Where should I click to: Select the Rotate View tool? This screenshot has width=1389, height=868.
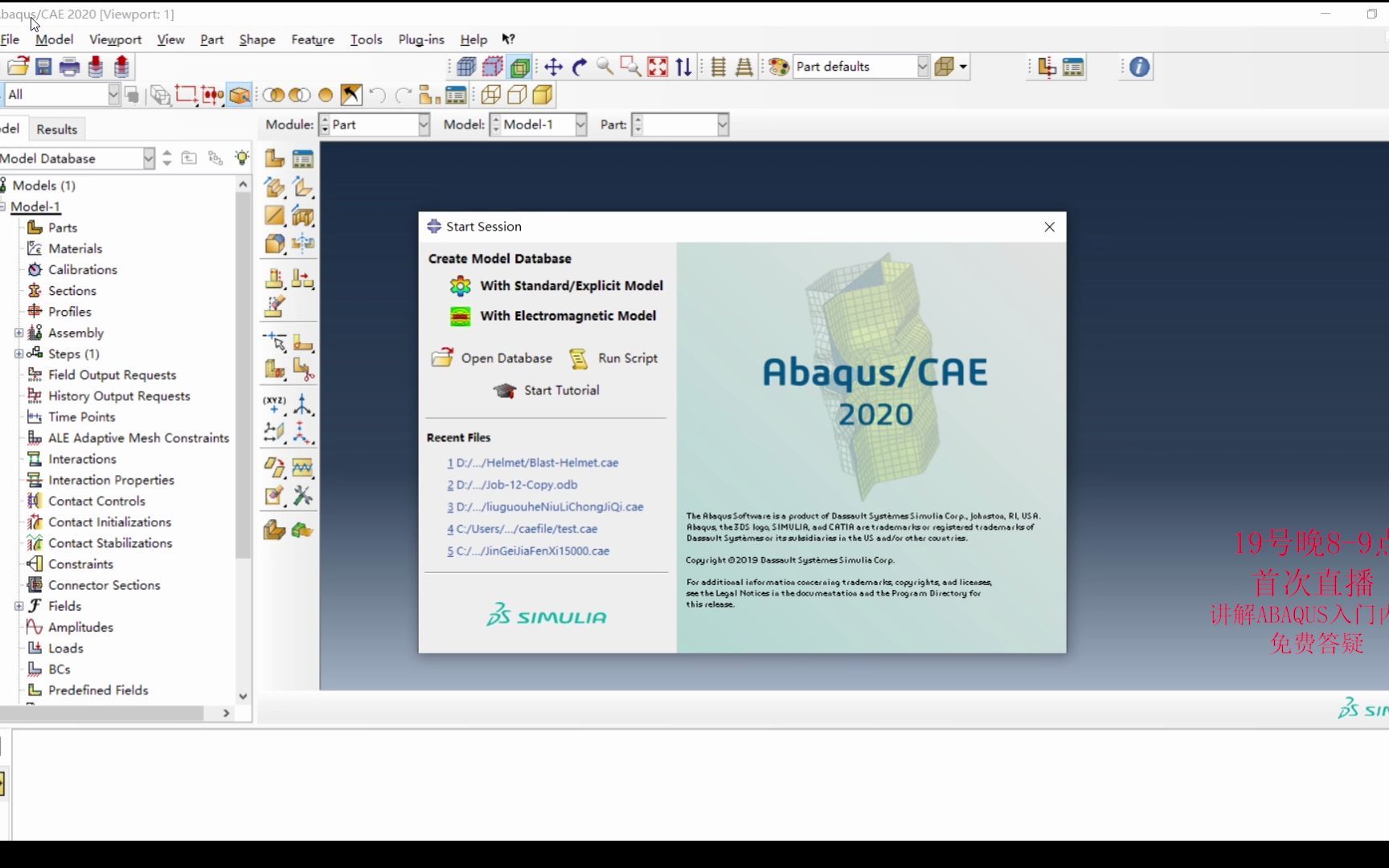(x=579, y=67)
